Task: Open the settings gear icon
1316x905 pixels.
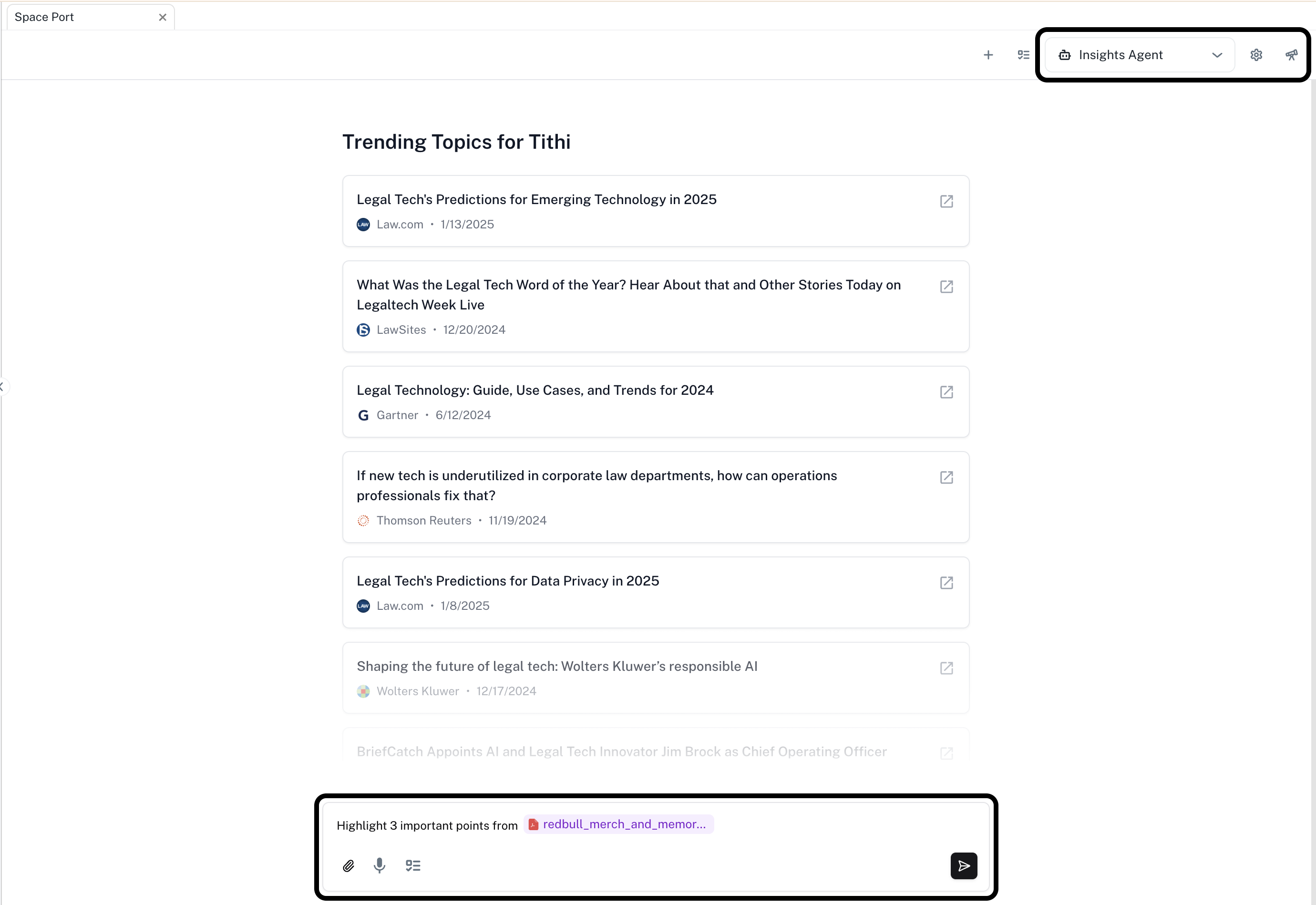Action: (1256, 55)
